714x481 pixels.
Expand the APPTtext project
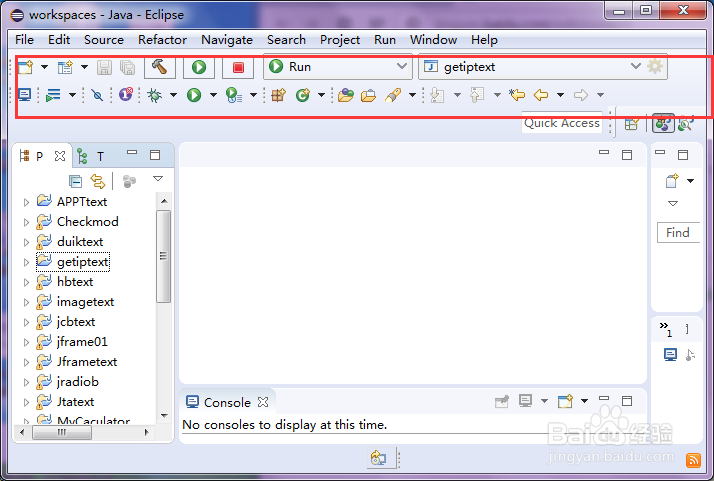click(x=26, y=202)
